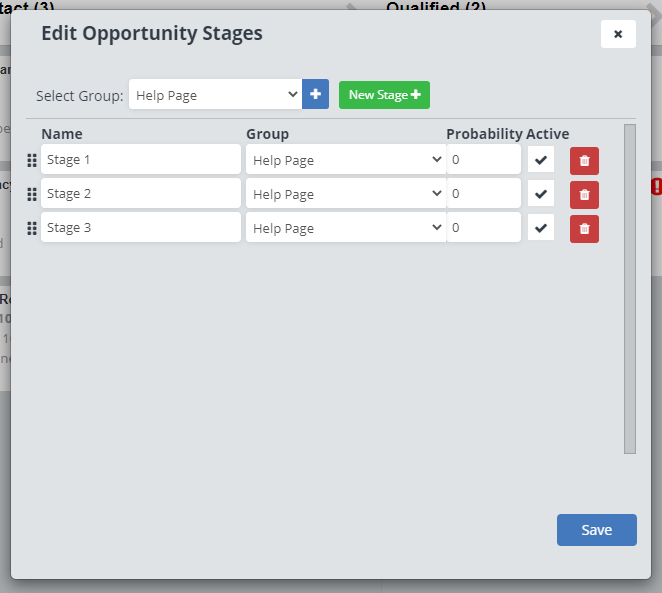Toggle Active checkbox for Stage 3
This screenshot has width=662, height=593.
click(x=541, y=228)
